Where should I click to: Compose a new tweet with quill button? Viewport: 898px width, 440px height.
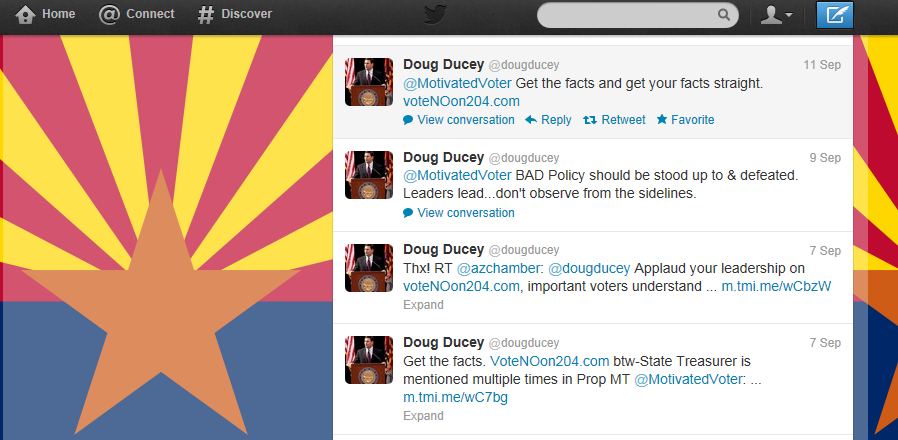(834, 15)
